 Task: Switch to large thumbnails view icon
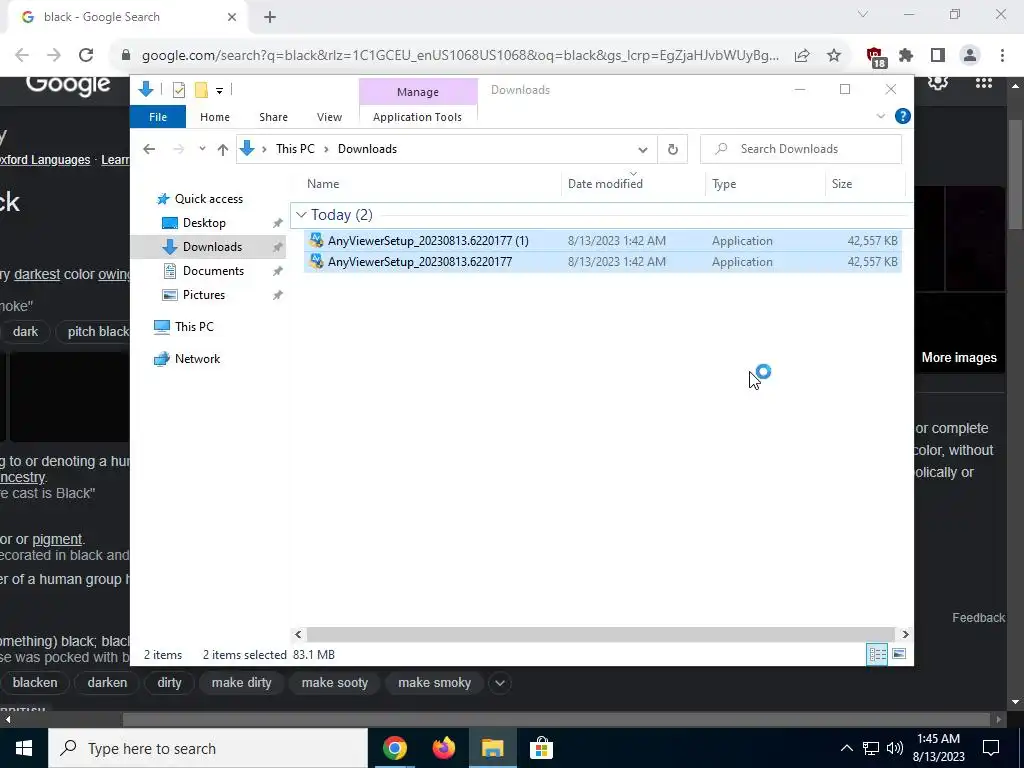point(899,654)
